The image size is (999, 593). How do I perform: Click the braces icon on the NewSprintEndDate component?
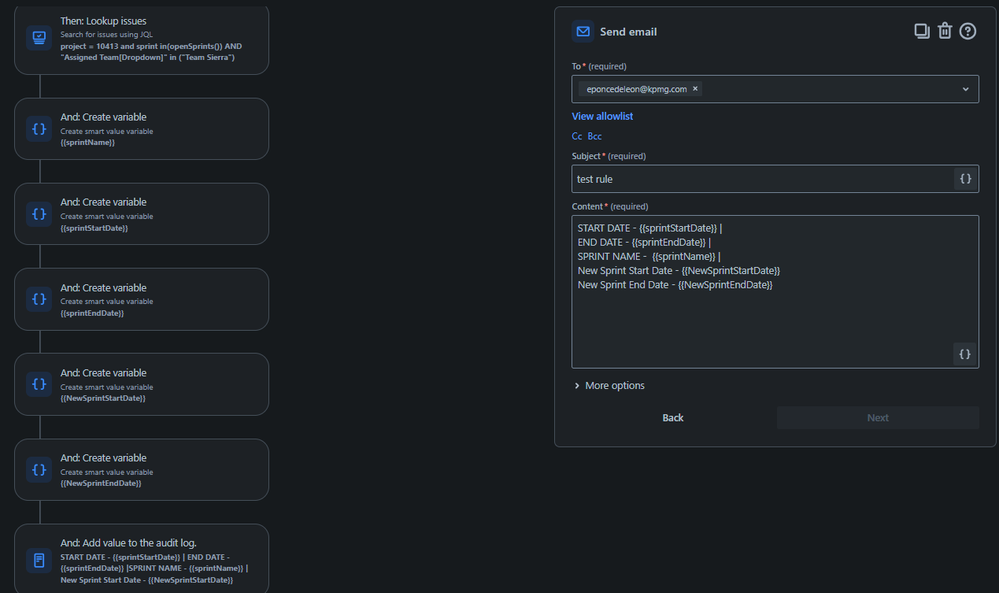38,469
